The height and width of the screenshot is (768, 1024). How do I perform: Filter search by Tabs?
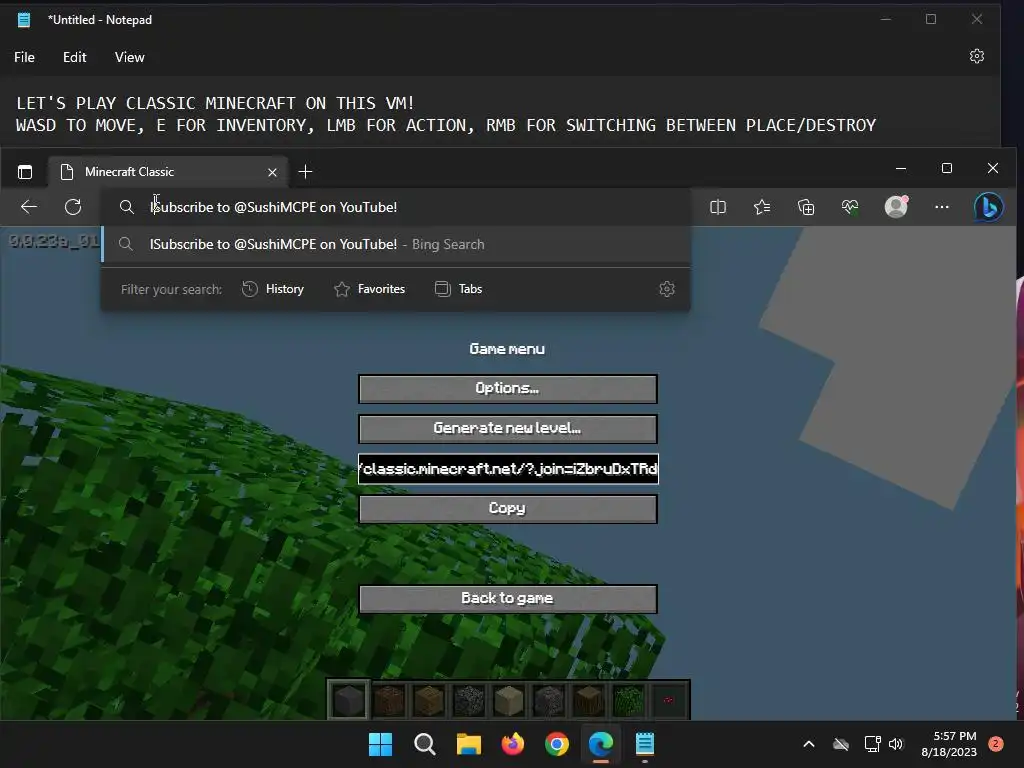[x=458, y=289]
